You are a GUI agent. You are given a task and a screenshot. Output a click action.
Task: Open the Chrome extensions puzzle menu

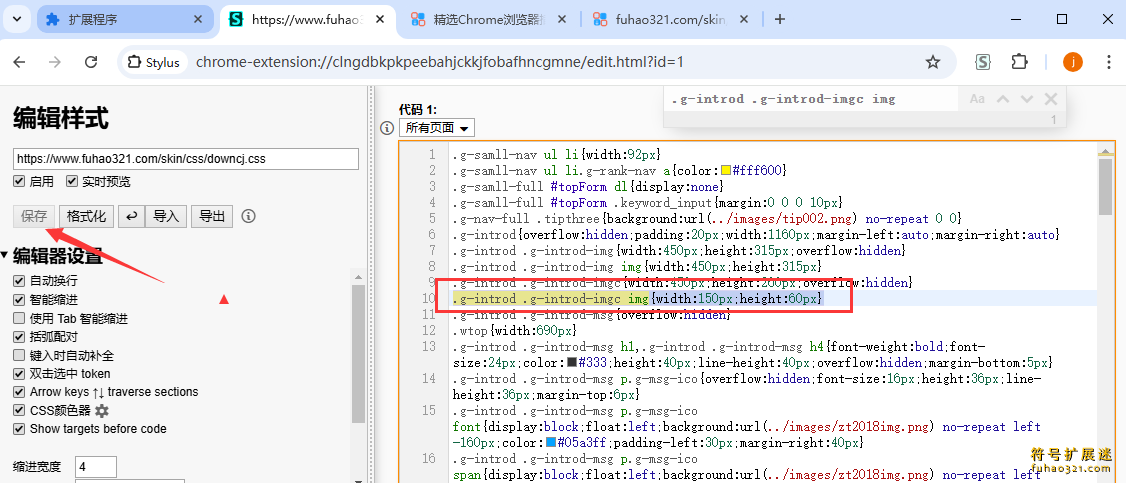pyautogui.click(x=1019, y=62)
